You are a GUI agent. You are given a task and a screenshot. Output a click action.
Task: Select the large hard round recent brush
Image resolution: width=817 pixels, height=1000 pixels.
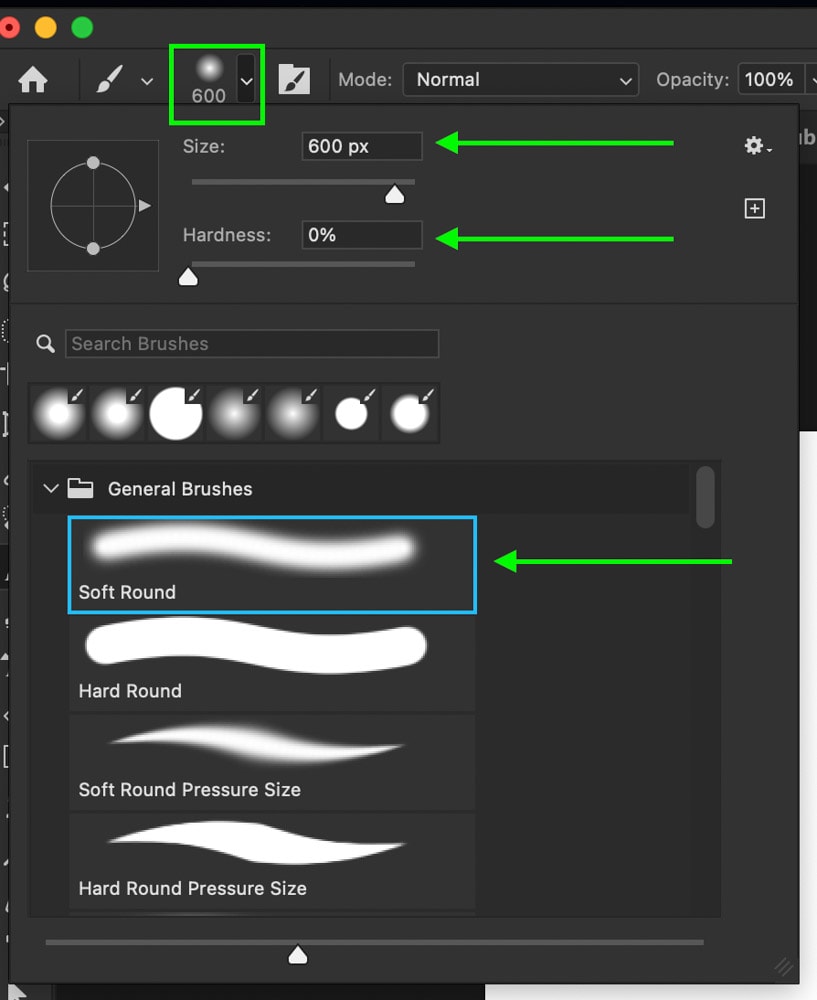click(176, 413)
